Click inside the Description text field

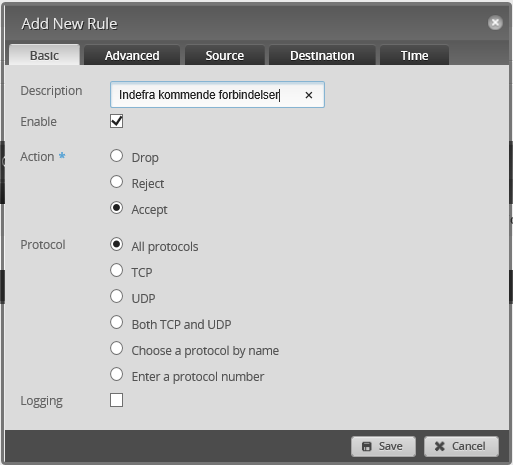[x=207, y=95]
